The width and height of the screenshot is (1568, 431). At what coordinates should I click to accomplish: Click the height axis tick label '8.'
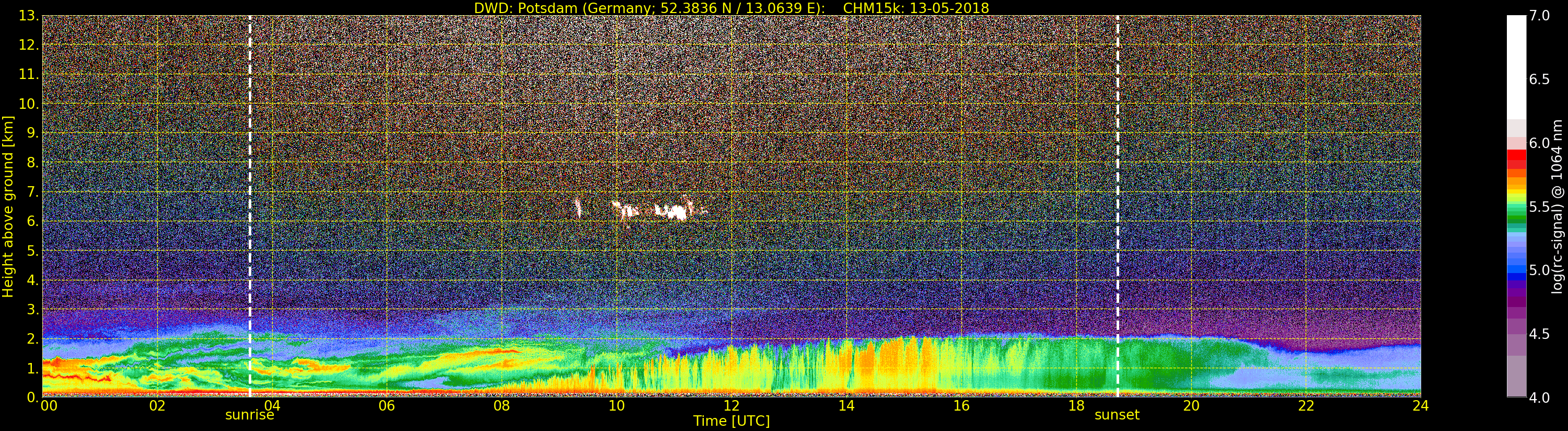tap(32, 163)
